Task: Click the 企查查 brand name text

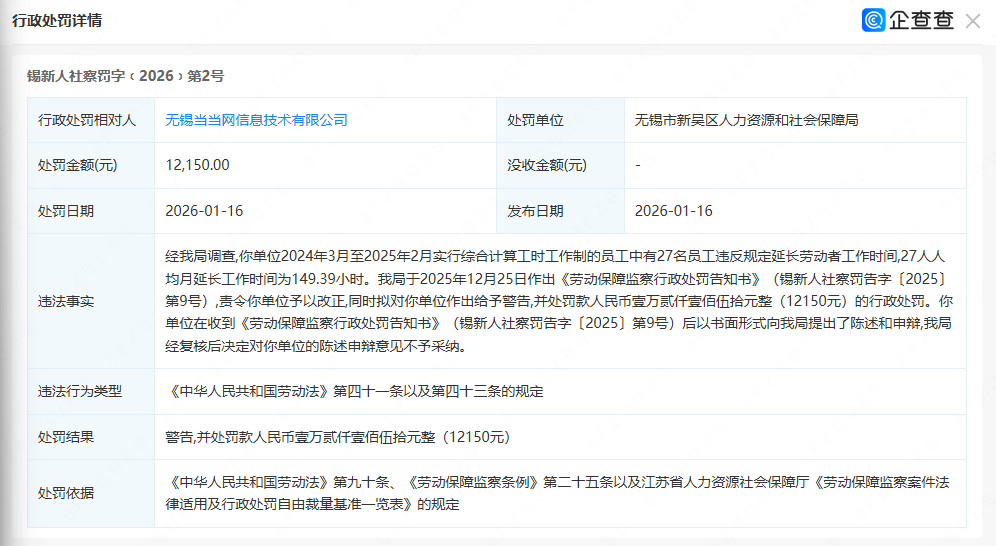Action: (x=921, y=20)
